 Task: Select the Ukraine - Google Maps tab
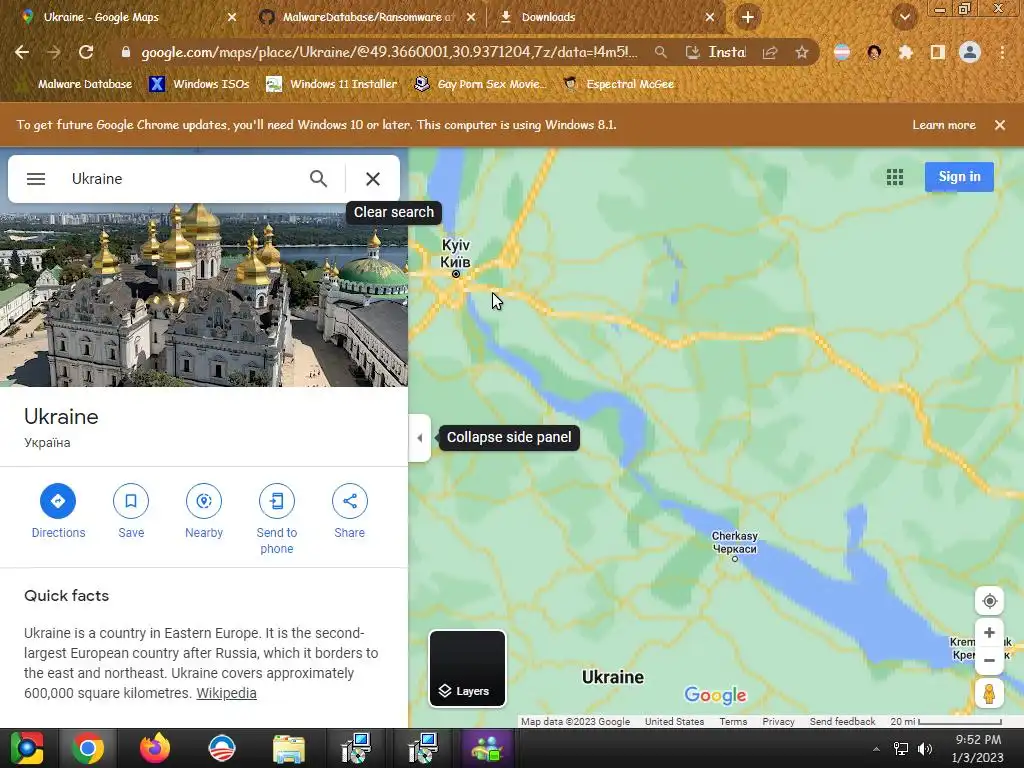click(128, 17)
